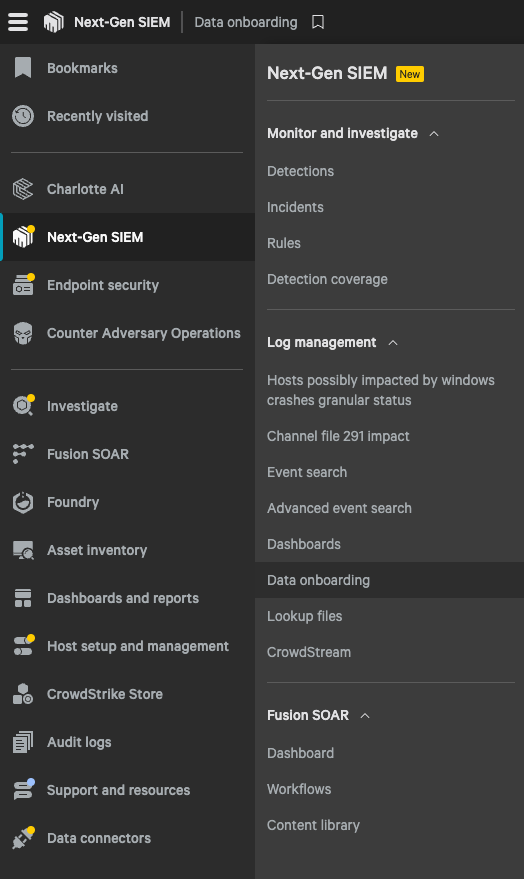Go to Incidents page

click(295, 207)
